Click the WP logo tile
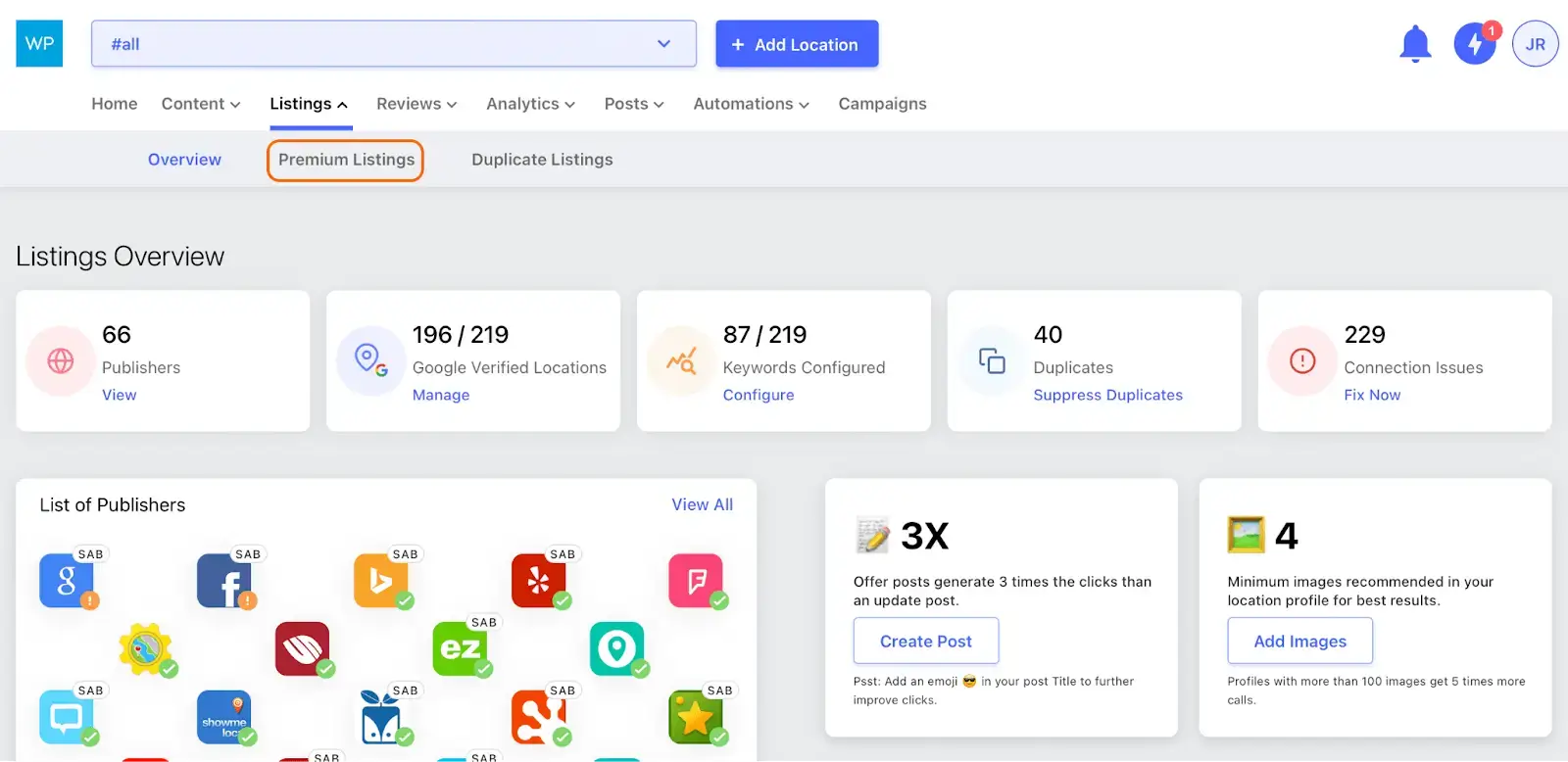This screenshot has height=762, width=1568. pos(39,43)
